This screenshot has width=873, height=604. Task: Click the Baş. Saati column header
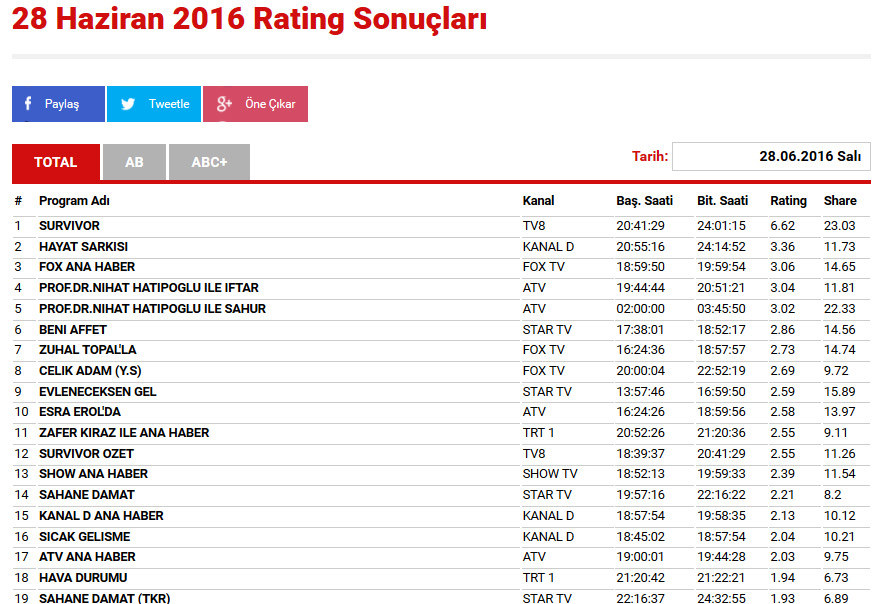644,201
